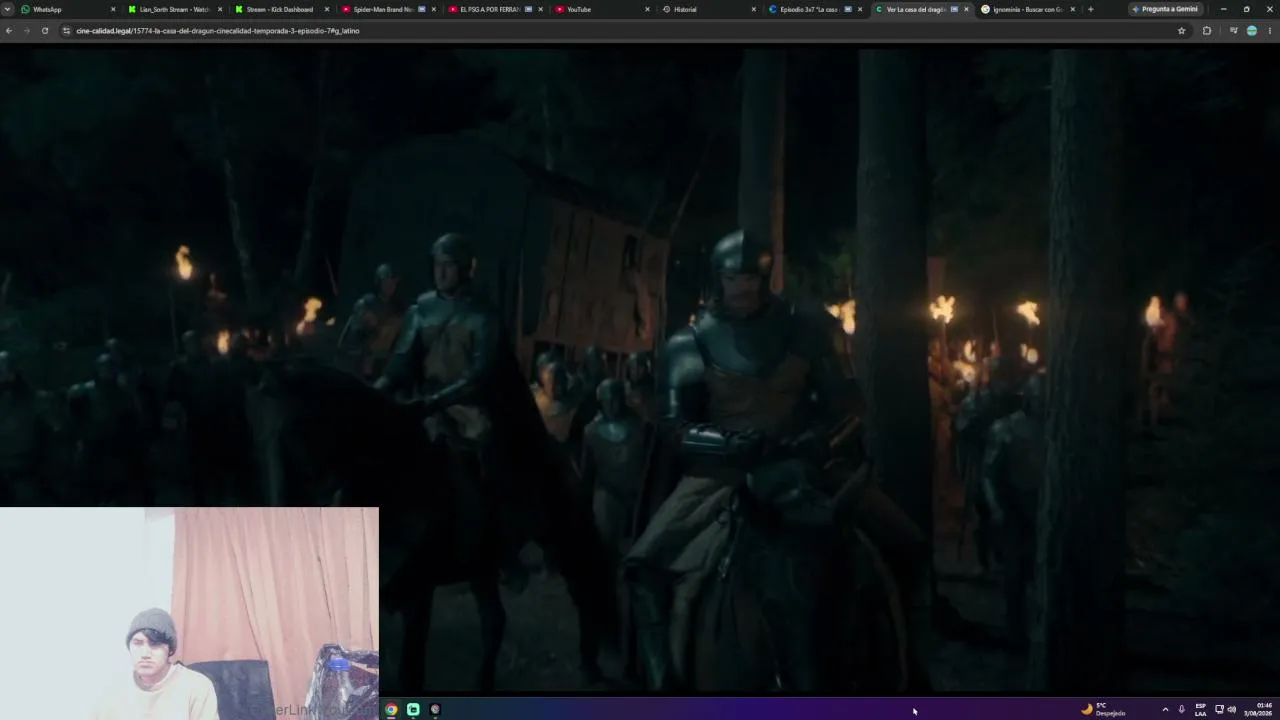Reload the current page
Screen dimensions: 1280x720
[x=45, y=31]
